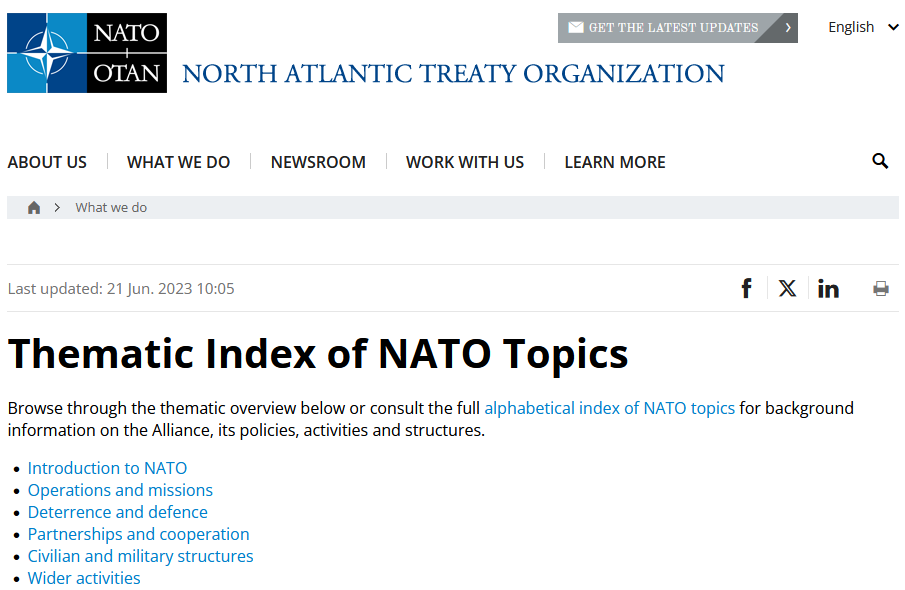
Task: Jump to Operations and missions
Action: point(120,490)
